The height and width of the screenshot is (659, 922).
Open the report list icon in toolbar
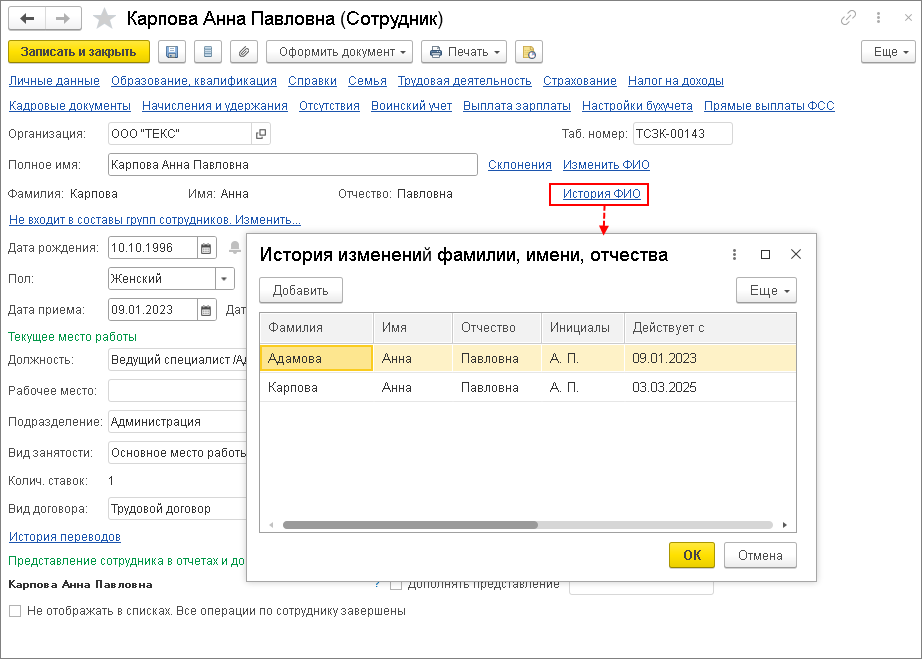coord(208,52)
